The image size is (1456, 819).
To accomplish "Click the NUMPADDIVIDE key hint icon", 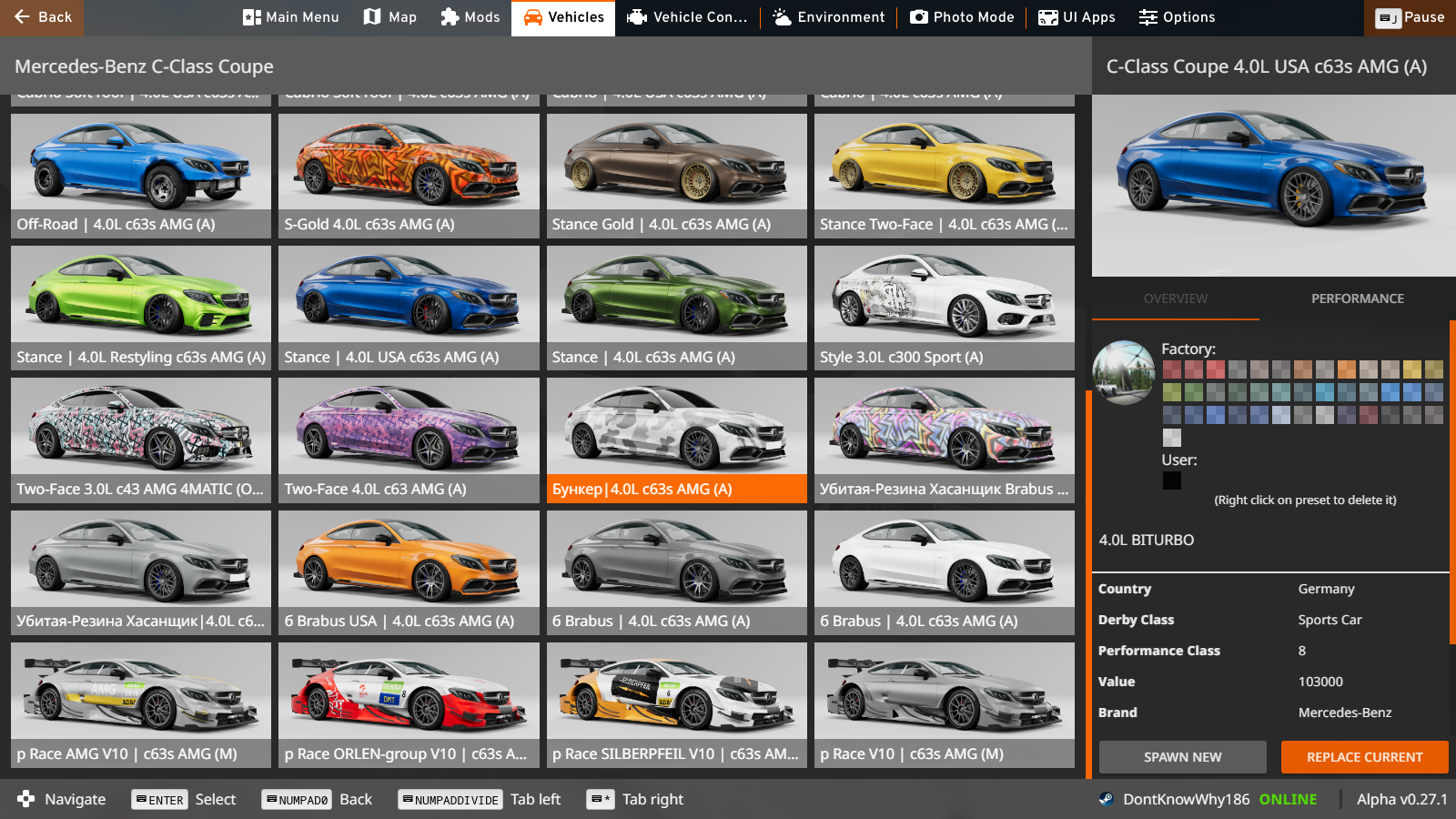I will (450, 800).
